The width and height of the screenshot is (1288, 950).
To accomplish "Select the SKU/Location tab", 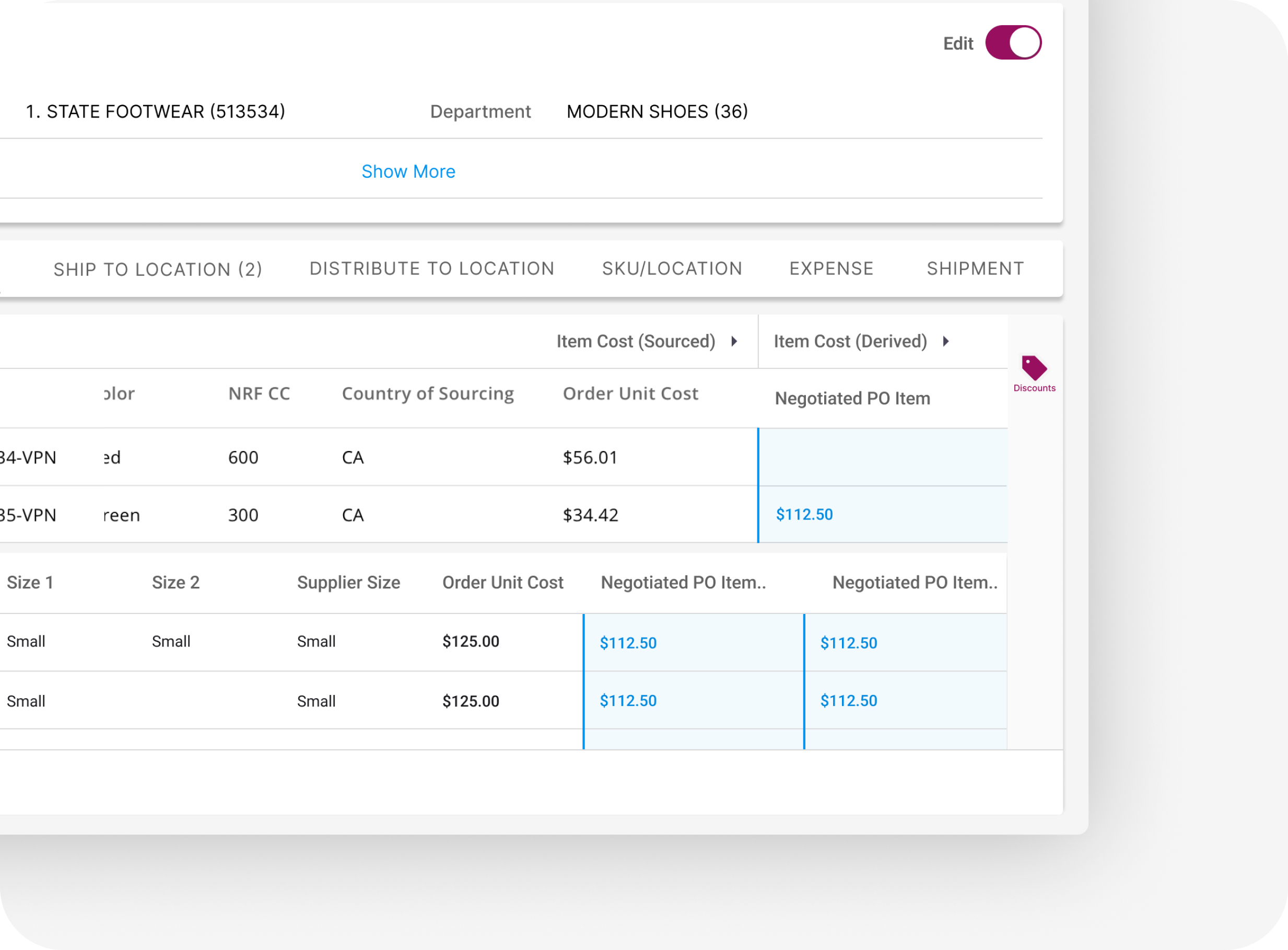I will (672, 269).
